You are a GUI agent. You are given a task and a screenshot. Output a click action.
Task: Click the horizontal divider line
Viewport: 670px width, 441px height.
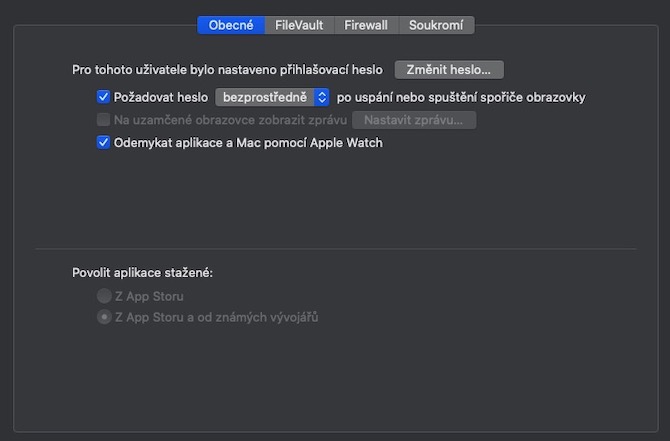[x=335, y=248]
